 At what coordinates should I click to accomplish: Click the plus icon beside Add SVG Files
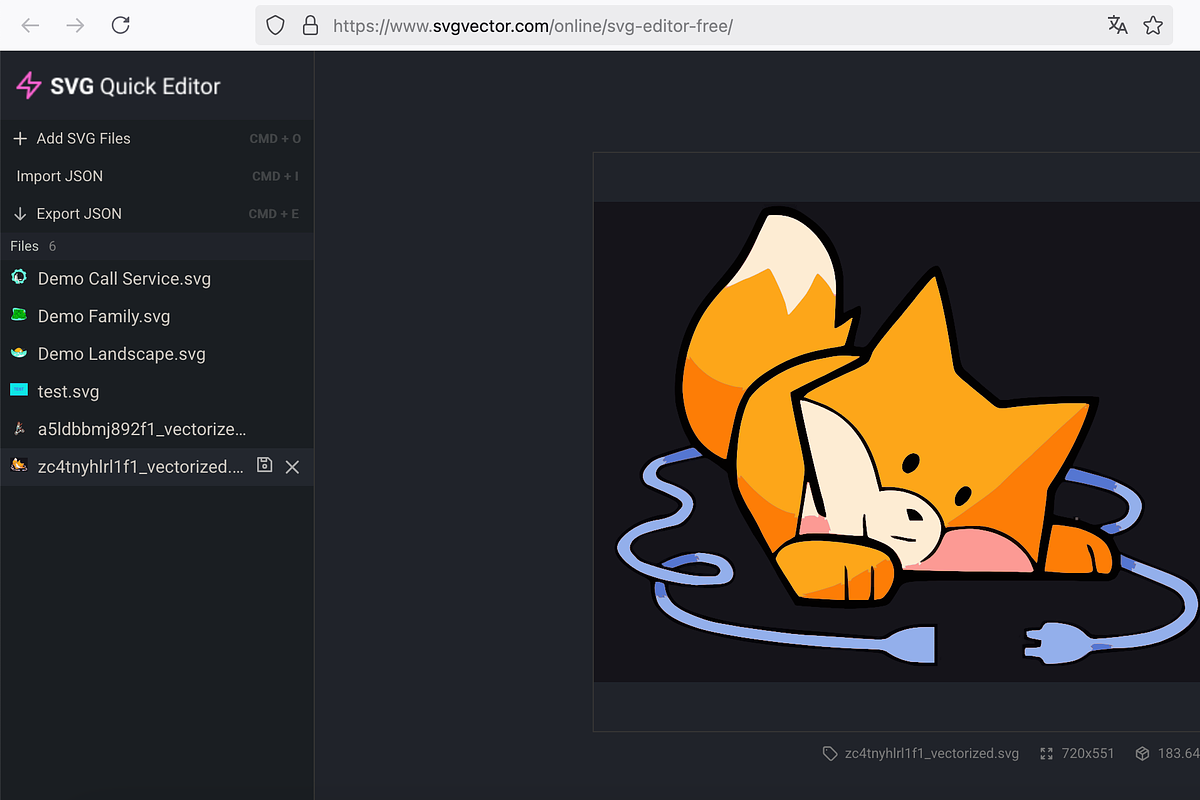coord(19,139)
